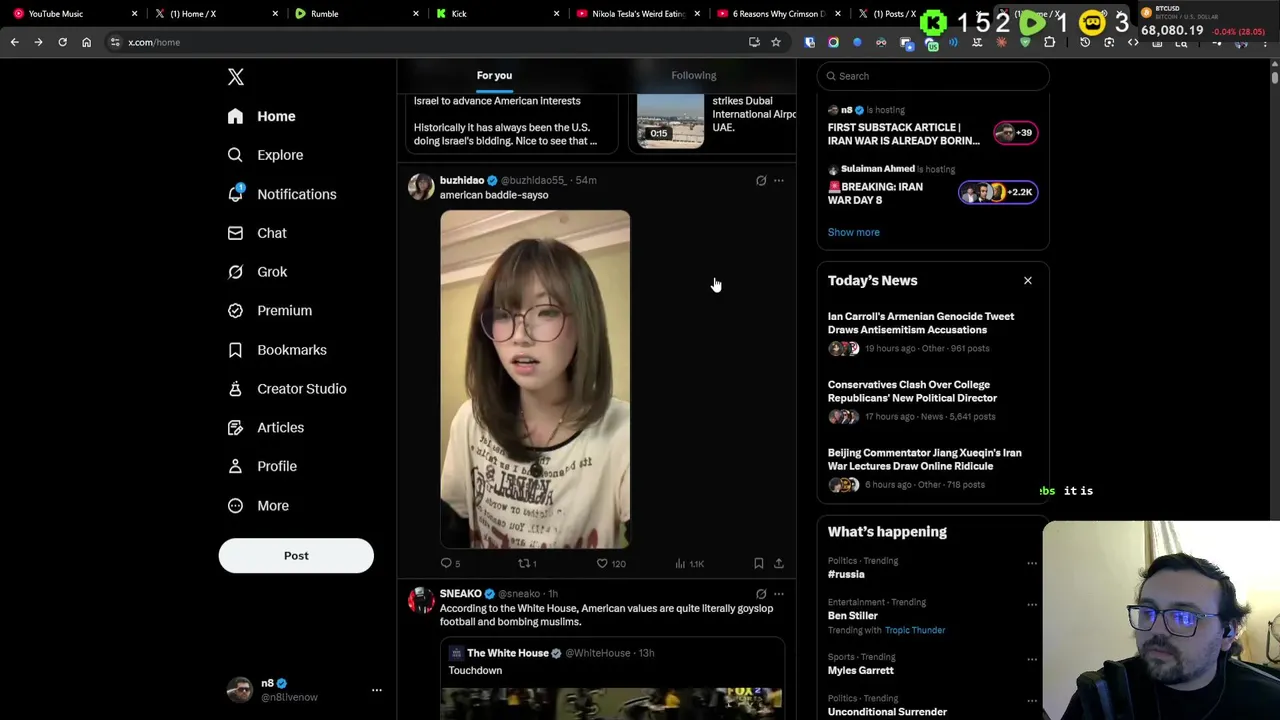Reply to buzhidao post
1280x720 pixels.
coord(450,564)
